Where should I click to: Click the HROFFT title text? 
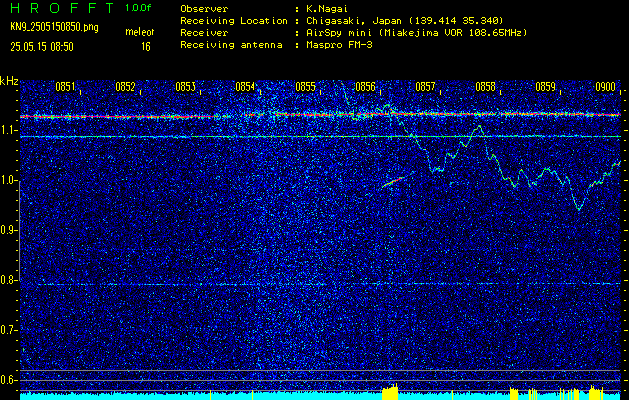(62, 8)
